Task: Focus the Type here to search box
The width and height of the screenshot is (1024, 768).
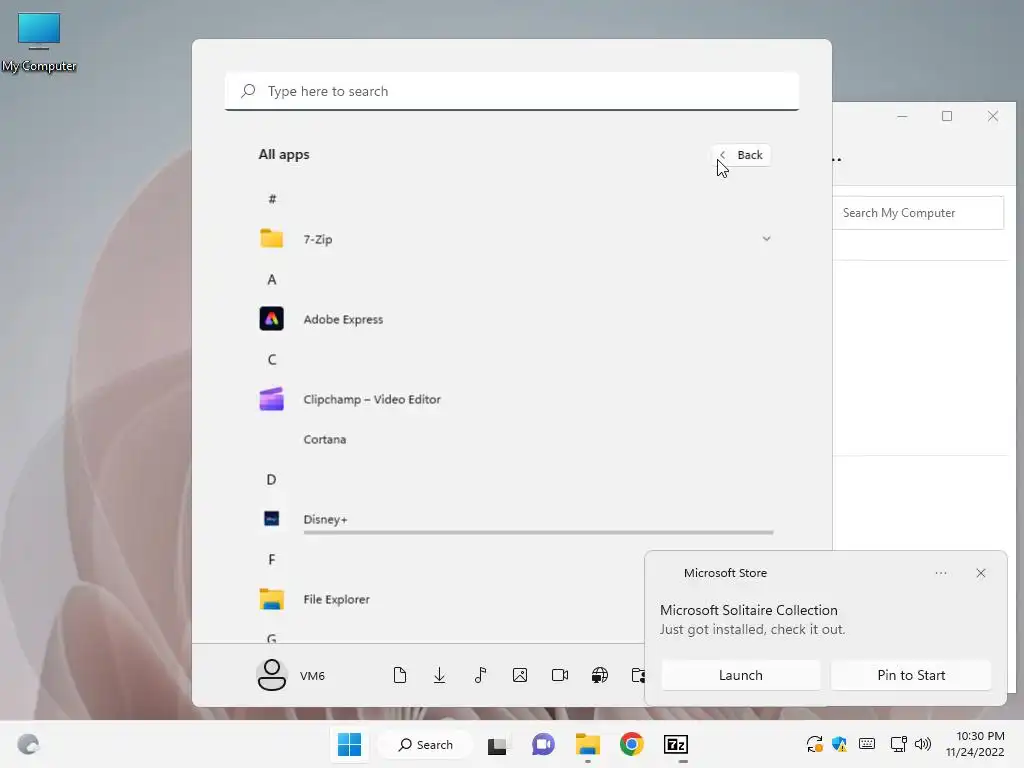Action: 512,91
